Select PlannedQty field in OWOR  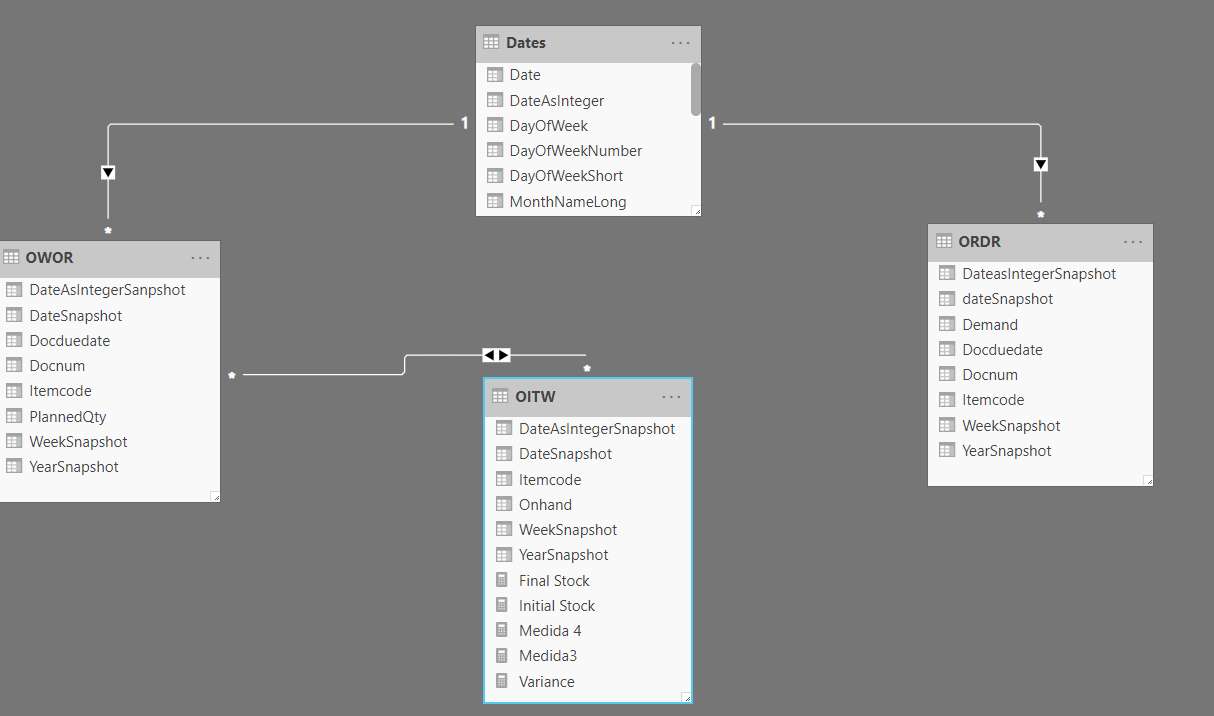click(x=109, y=416)
